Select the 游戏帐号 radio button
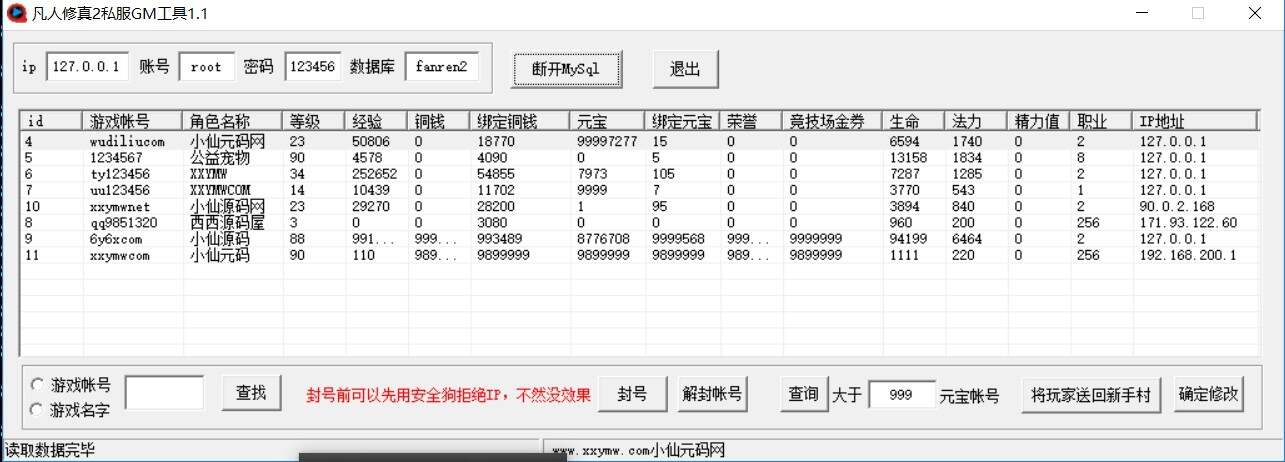Image resolution: width=1285 pixels, height=462 pixels. [x=38, y=384]
